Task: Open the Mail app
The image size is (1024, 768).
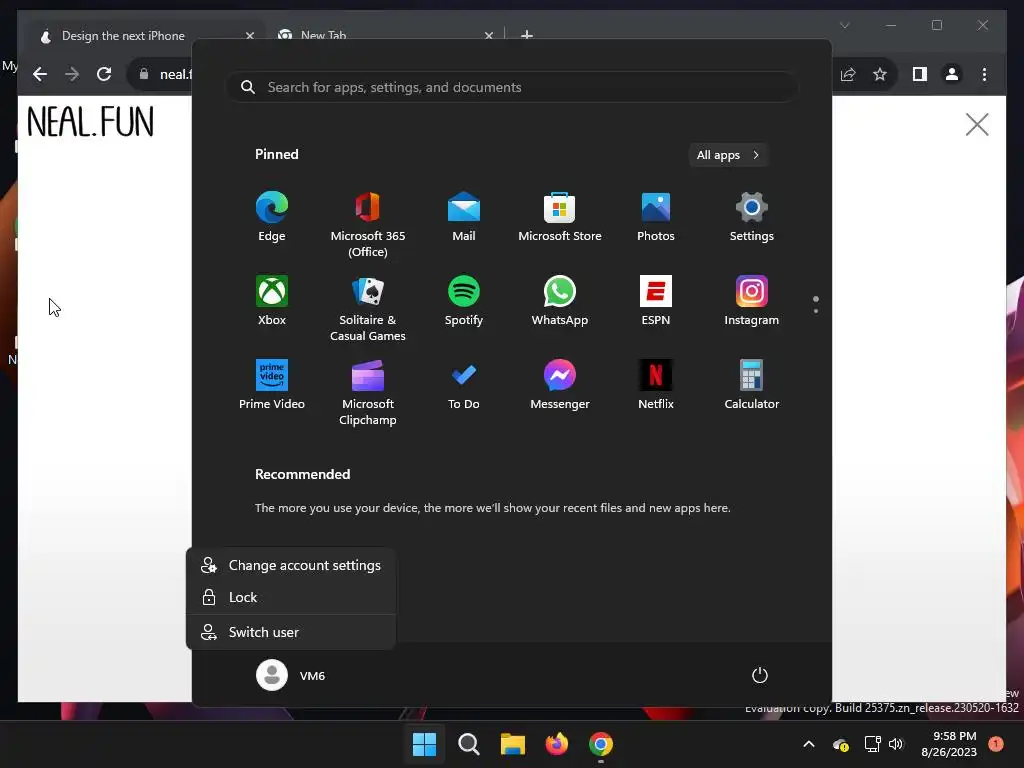Action: (x=464, y=217)
